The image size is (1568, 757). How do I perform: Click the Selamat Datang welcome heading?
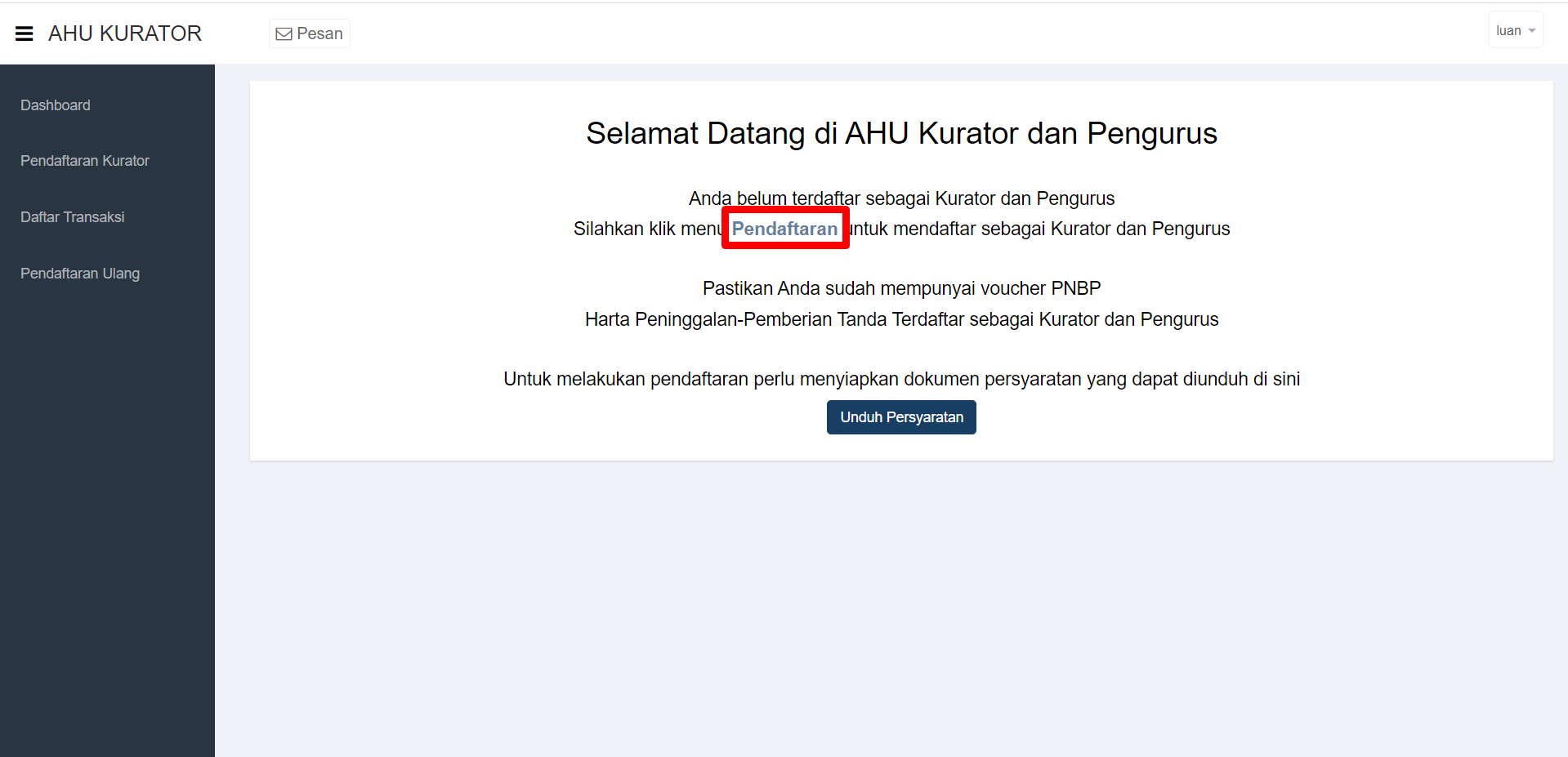pos(901,133)
